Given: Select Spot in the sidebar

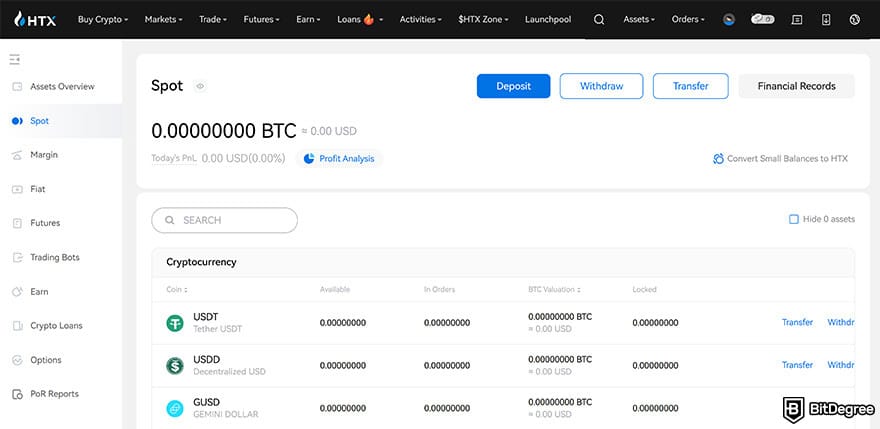Looking at the screenshot, I should tap(61, 121).
